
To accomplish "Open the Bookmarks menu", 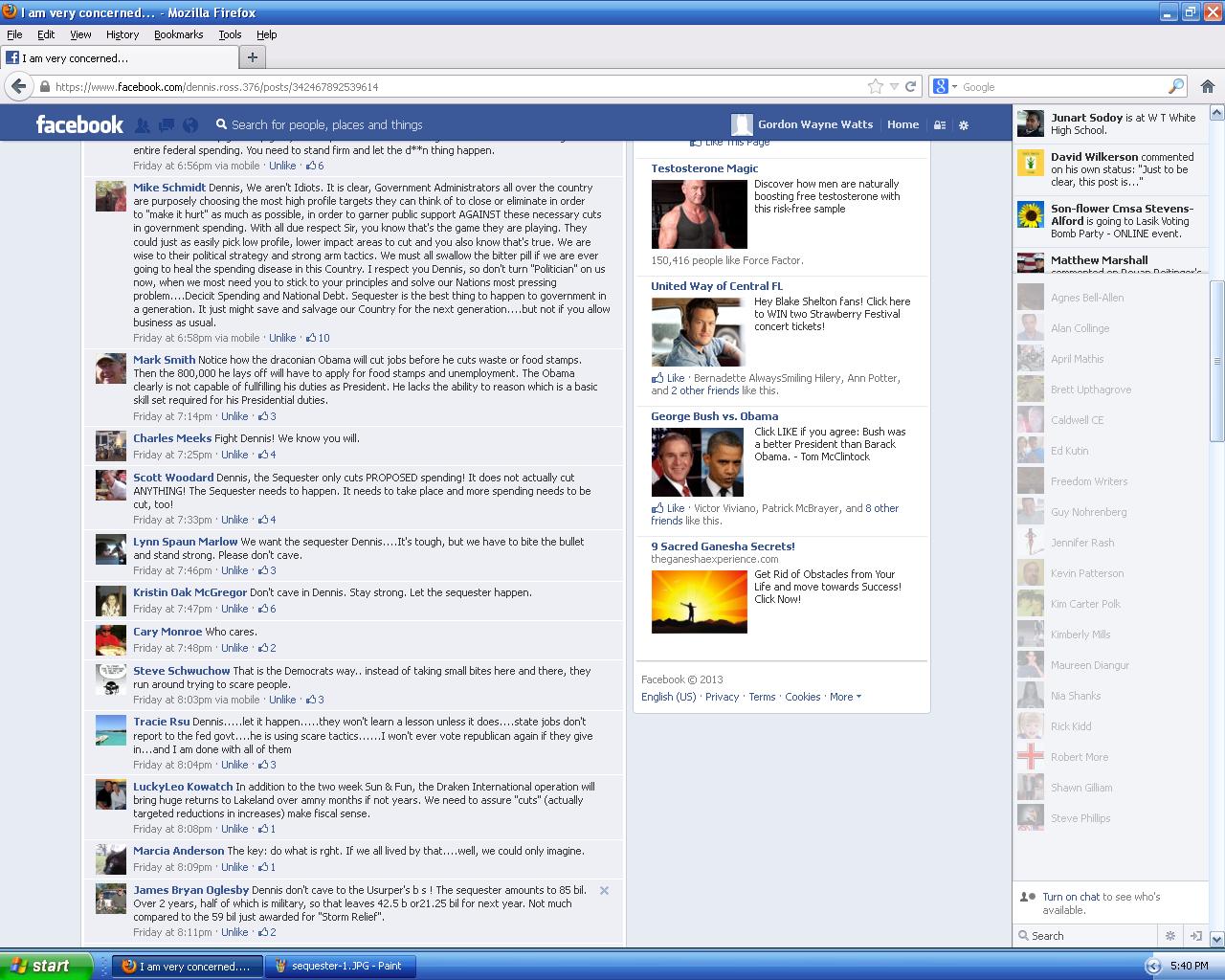I will point(178,34).
